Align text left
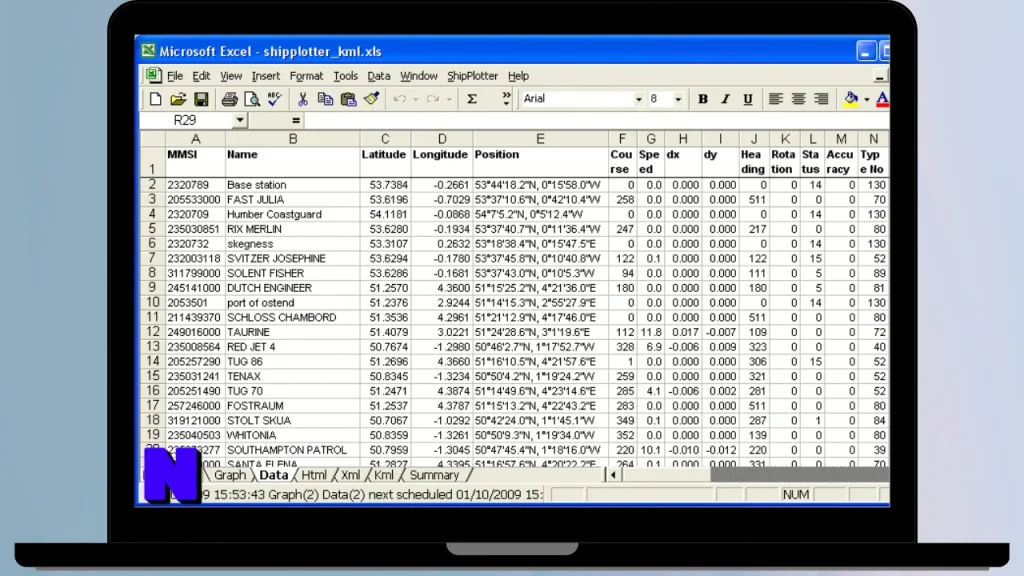The width and height of the screenshot is (1024, 576). point(775,99)
